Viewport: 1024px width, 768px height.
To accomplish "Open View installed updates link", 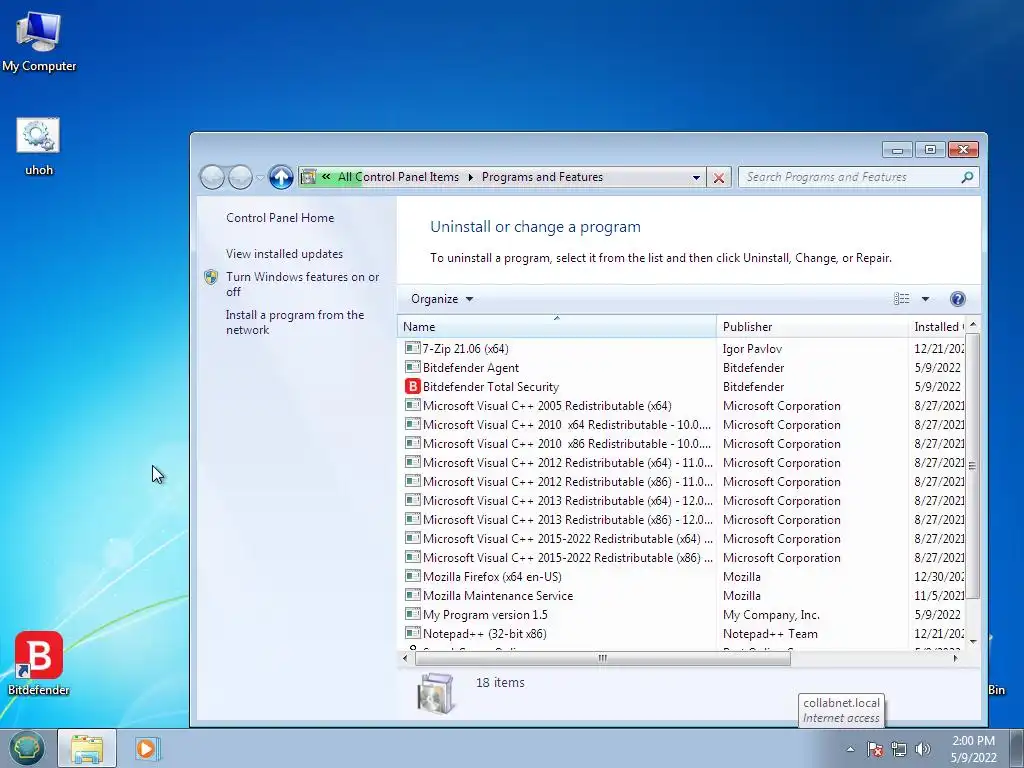I will (x=284, y=254).
